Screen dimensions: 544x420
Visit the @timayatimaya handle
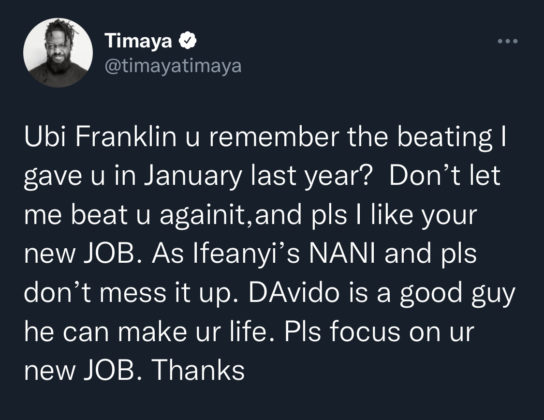pos(173,66)
